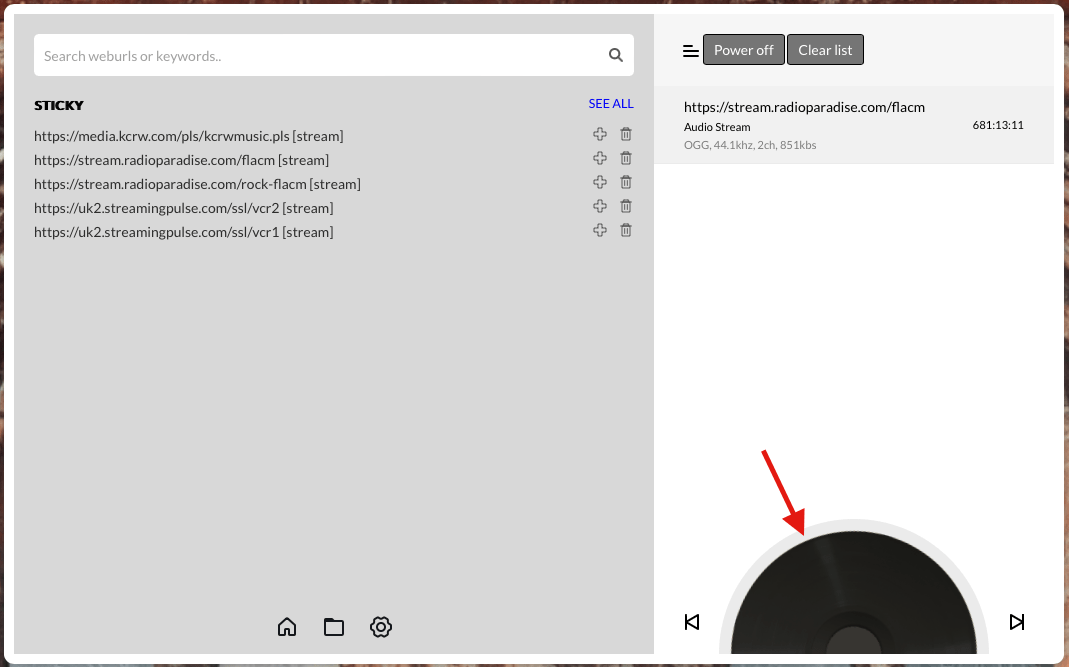1069x667 pixels.
Task: Click the OGG, 44.1khz, 2ch, 851kbs info
Action: (750, 145)
